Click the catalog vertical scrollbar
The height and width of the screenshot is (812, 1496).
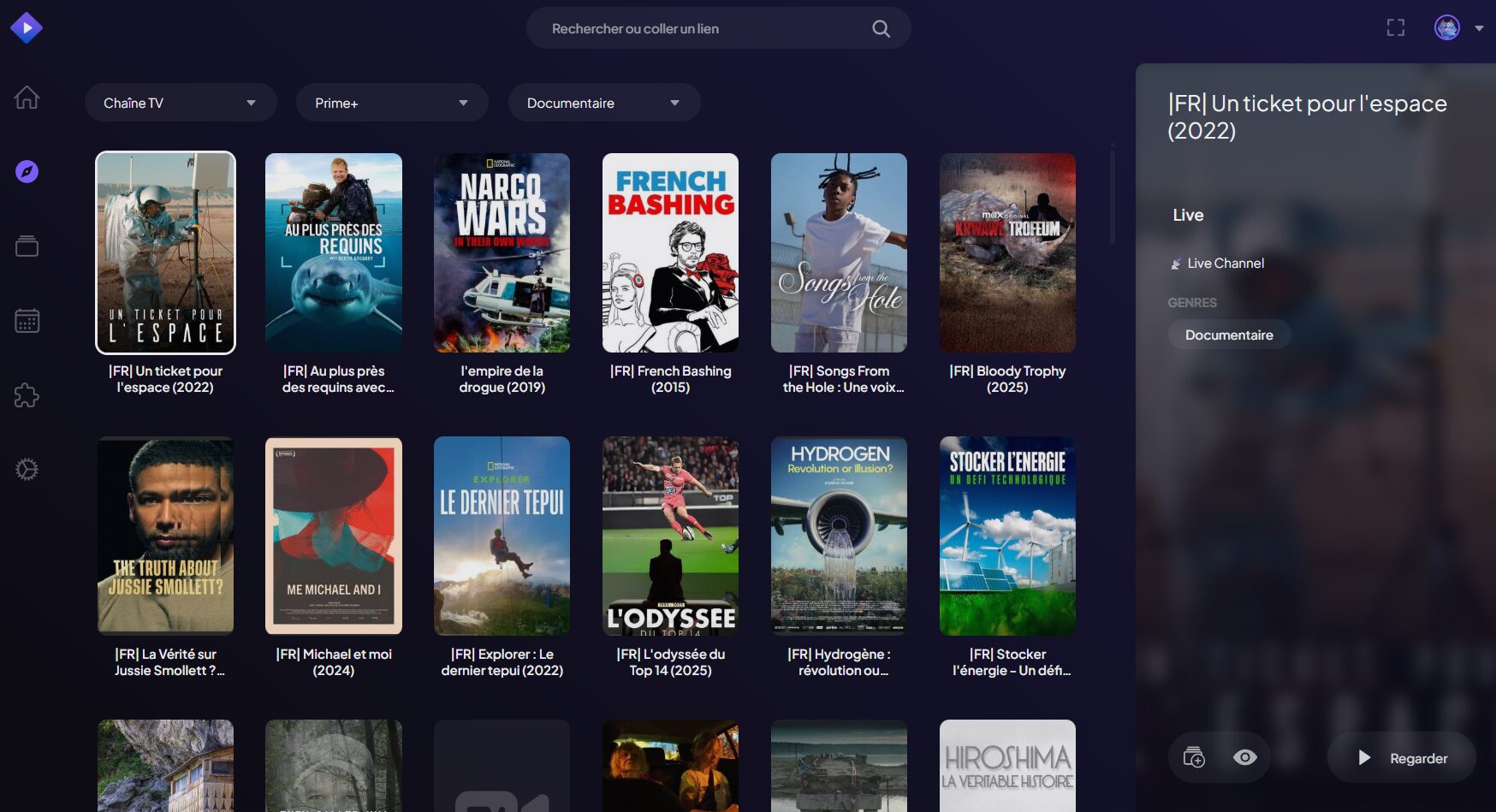(x=1113, y=197)
